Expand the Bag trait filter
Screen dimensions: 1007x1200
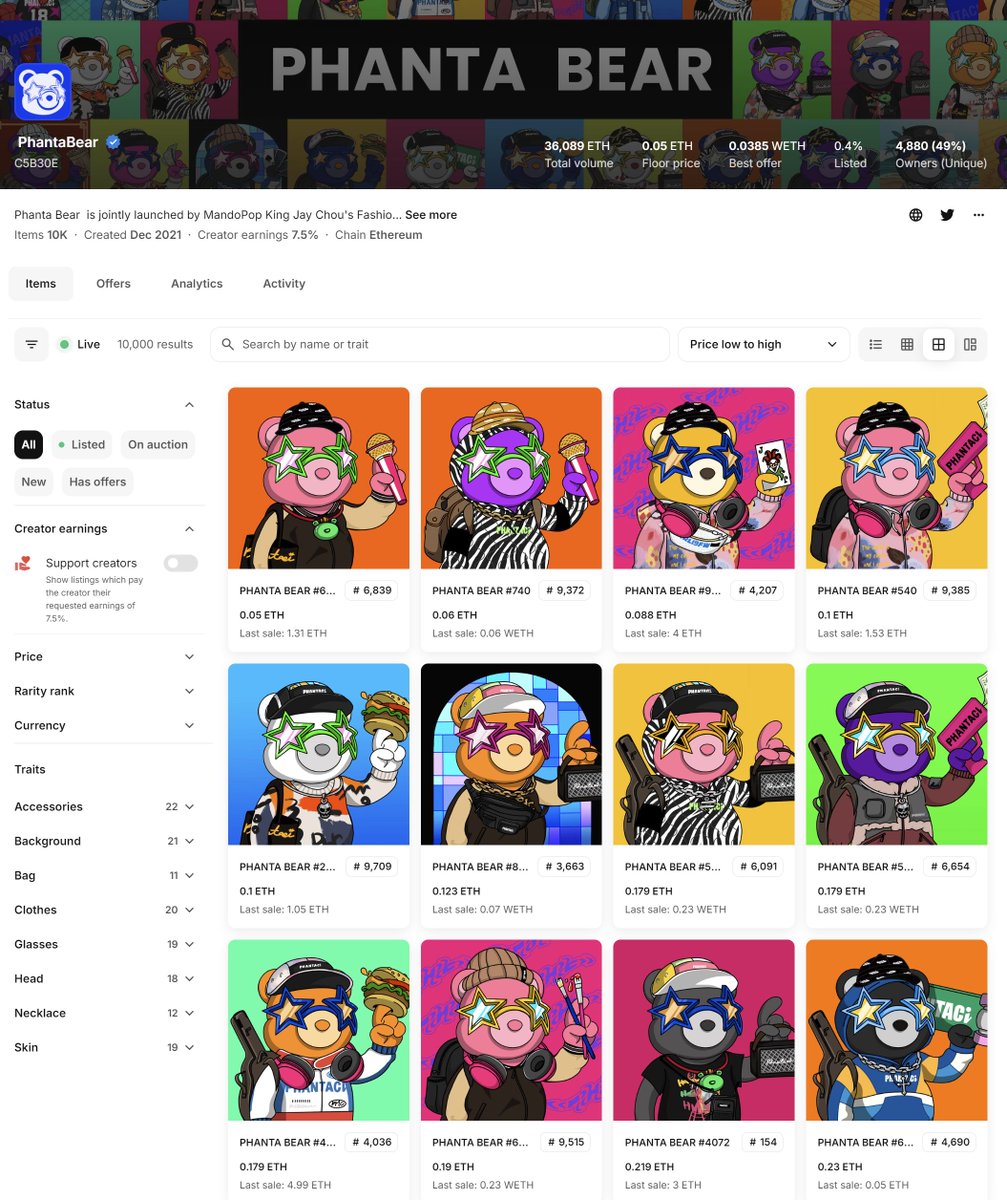[105, 876]
